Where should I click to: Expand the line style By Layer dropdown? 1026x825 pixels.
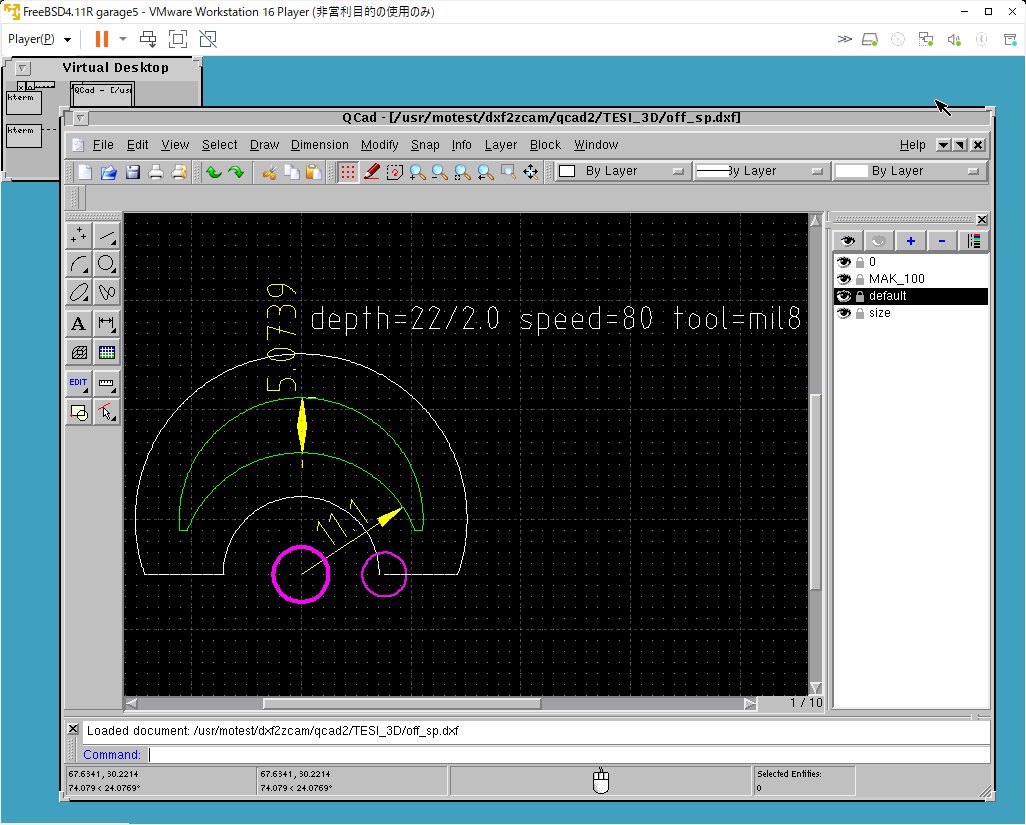click(908, 172)
